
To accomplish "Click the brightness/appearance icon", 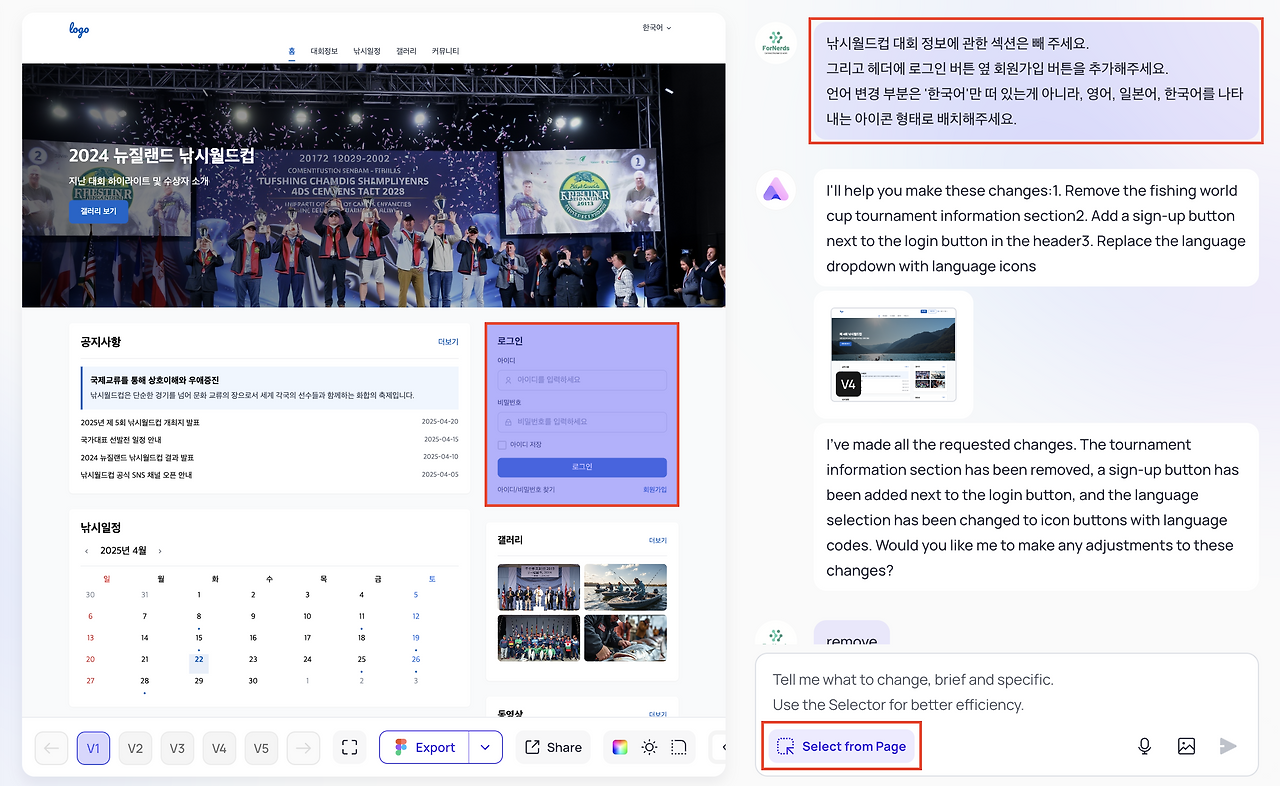I will [649, 747].
